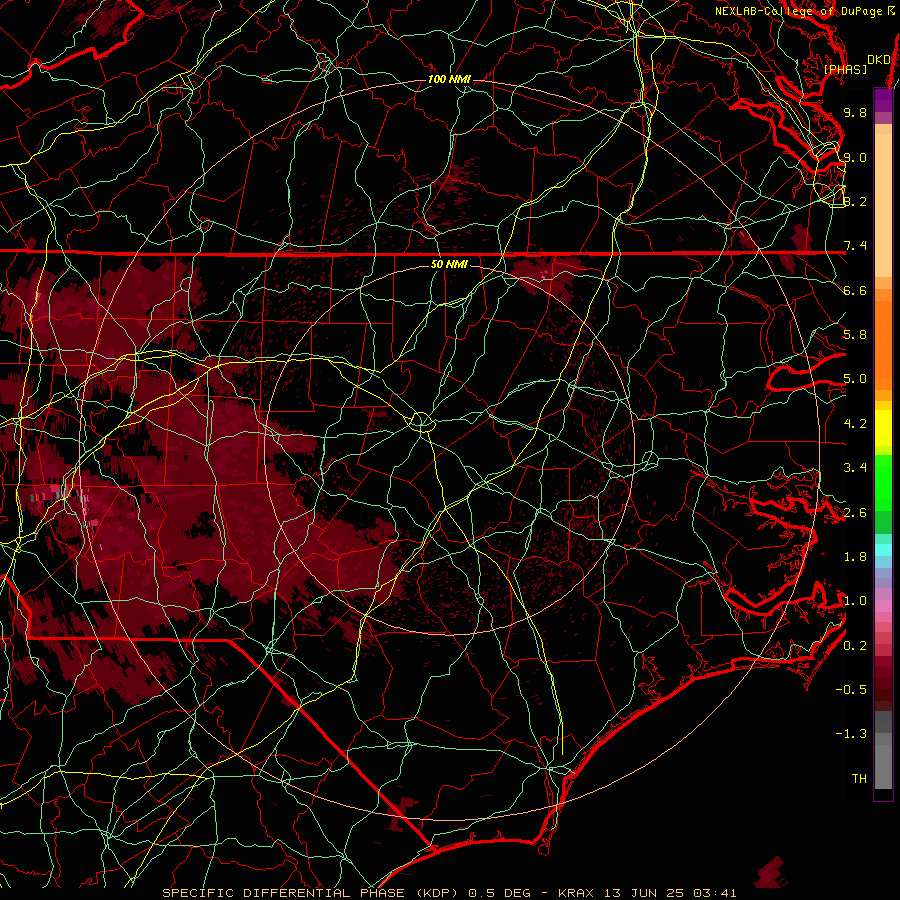This screenshot has height=900, width=900.
Task: Click the 8.2 scale value
Action: 855,201
